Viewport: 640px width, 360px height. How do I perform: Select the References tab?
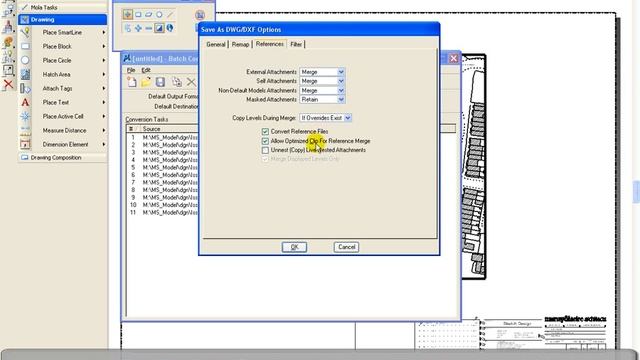click(x=270, y=44)
